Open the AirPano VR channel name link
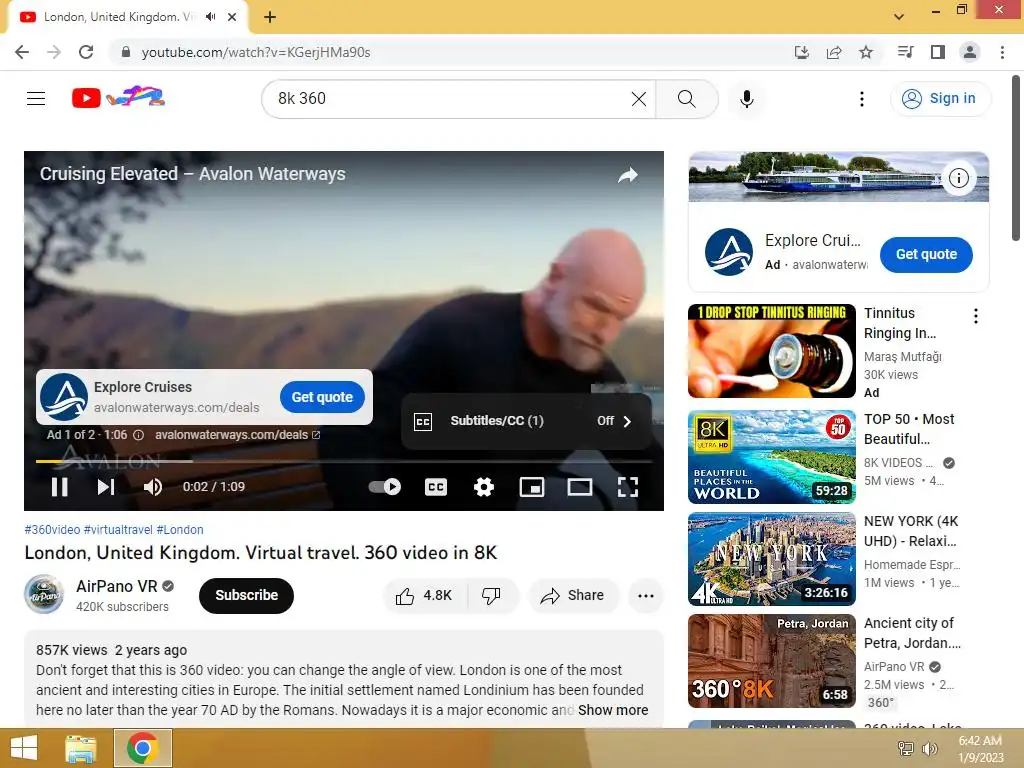The height and width of the screenshot is (768, 1024). click(x=117, y=586)
